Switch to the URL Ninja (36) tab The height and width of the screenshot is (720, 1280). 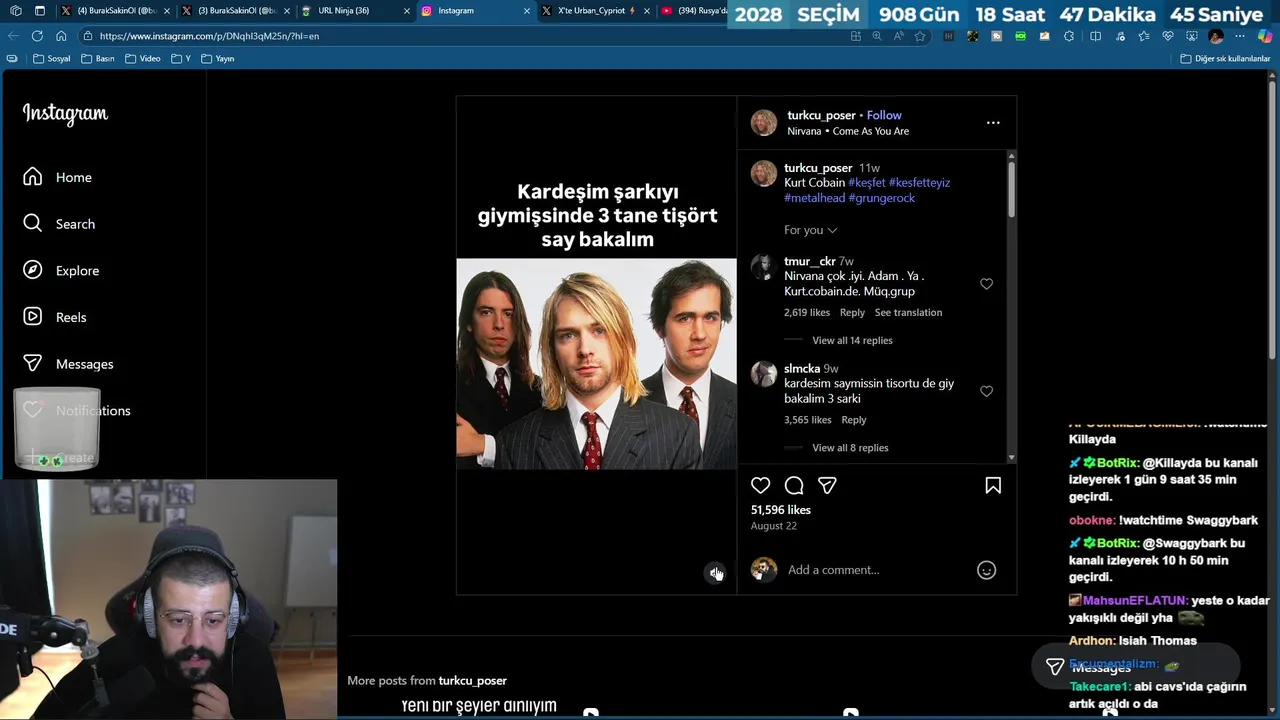coord(355,11)
